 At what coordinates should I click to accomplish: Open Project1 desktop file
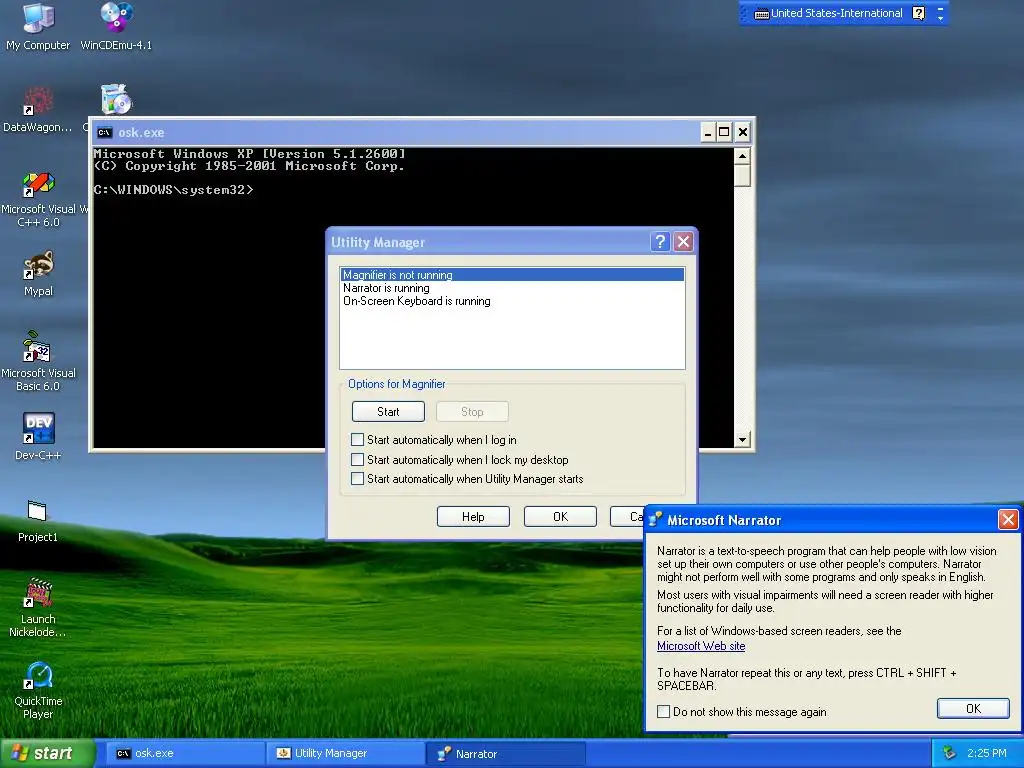coord(37,520)
